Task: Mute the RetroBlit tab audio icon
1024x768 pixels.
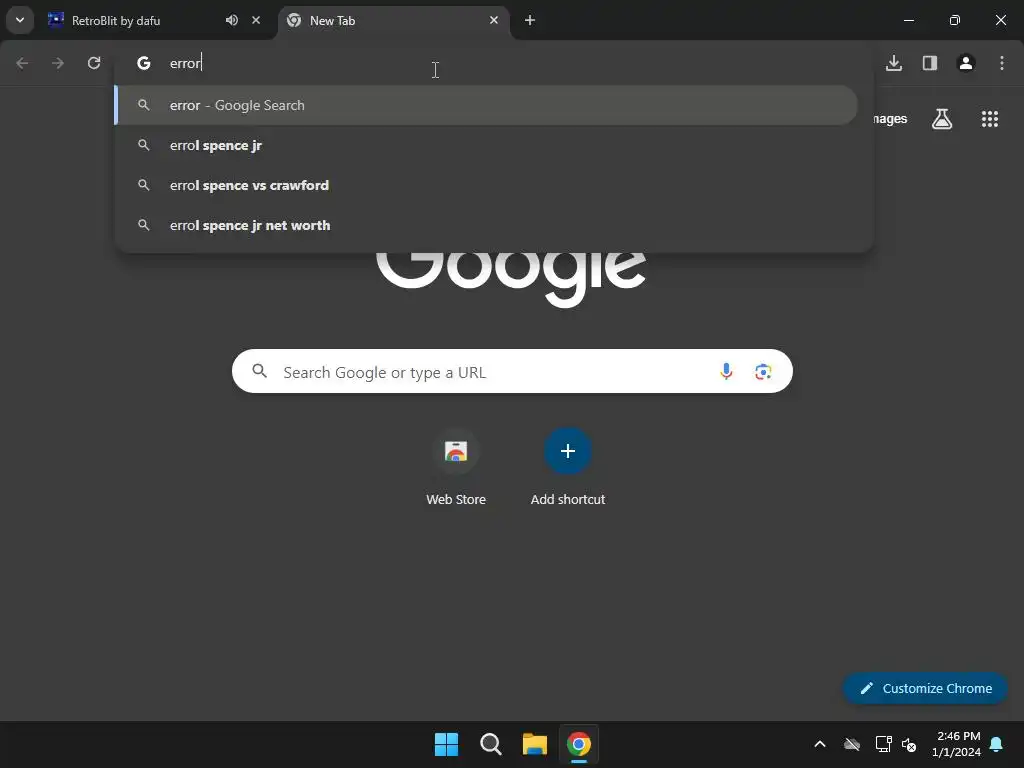Action: tap(231, 20)
